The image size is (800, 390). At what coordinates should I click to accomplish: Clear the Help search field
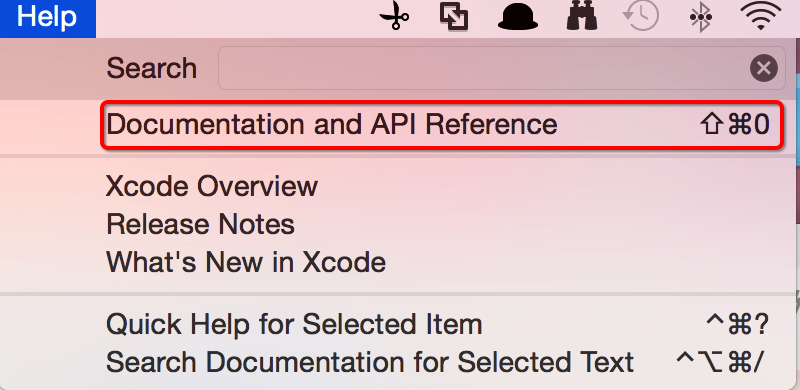tap(764, 68)
